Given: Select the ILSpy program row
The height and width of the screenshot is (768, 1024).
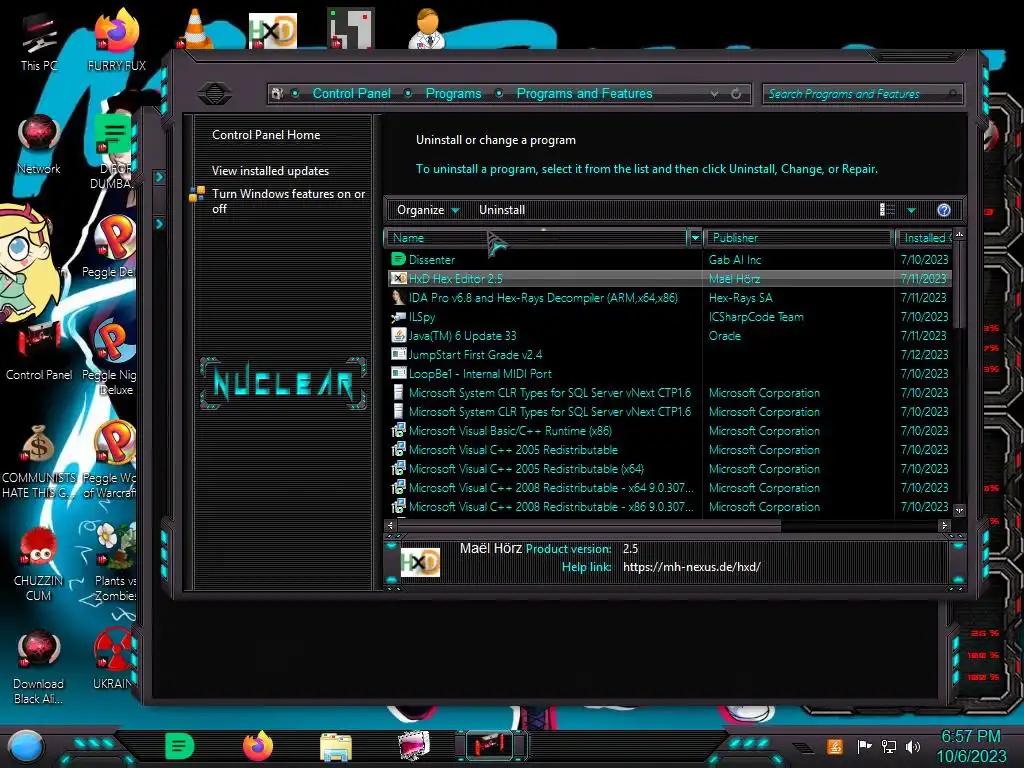Looking at the screenshot, I should (669, 316).
